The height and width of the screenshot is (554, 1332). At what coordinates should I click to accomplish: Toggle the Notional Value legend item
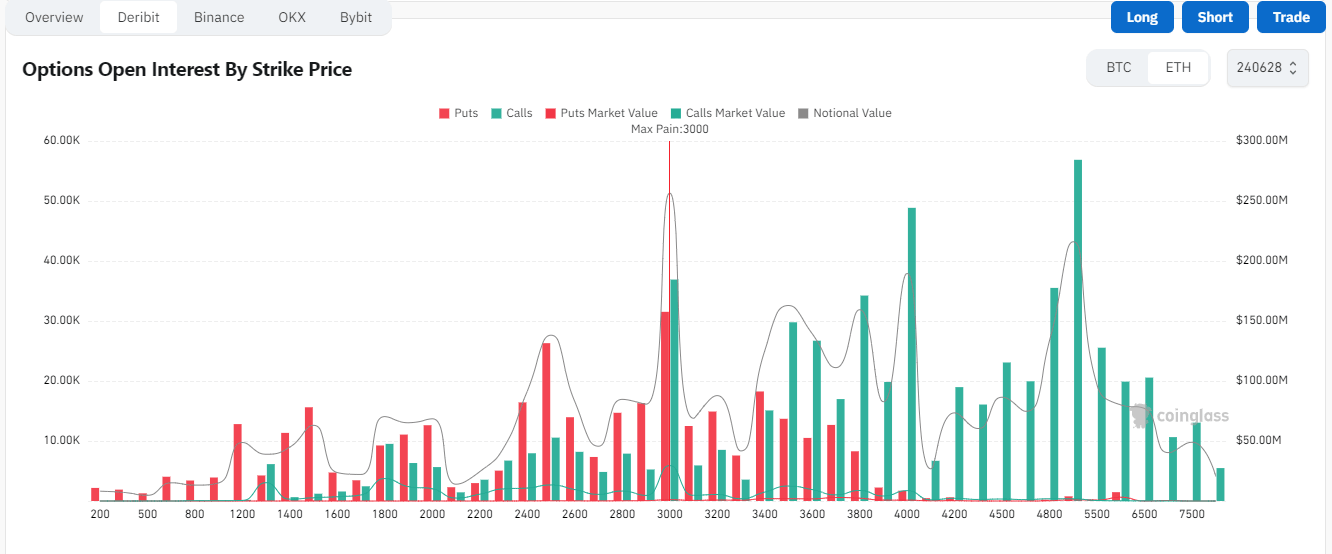pos(844,113)
